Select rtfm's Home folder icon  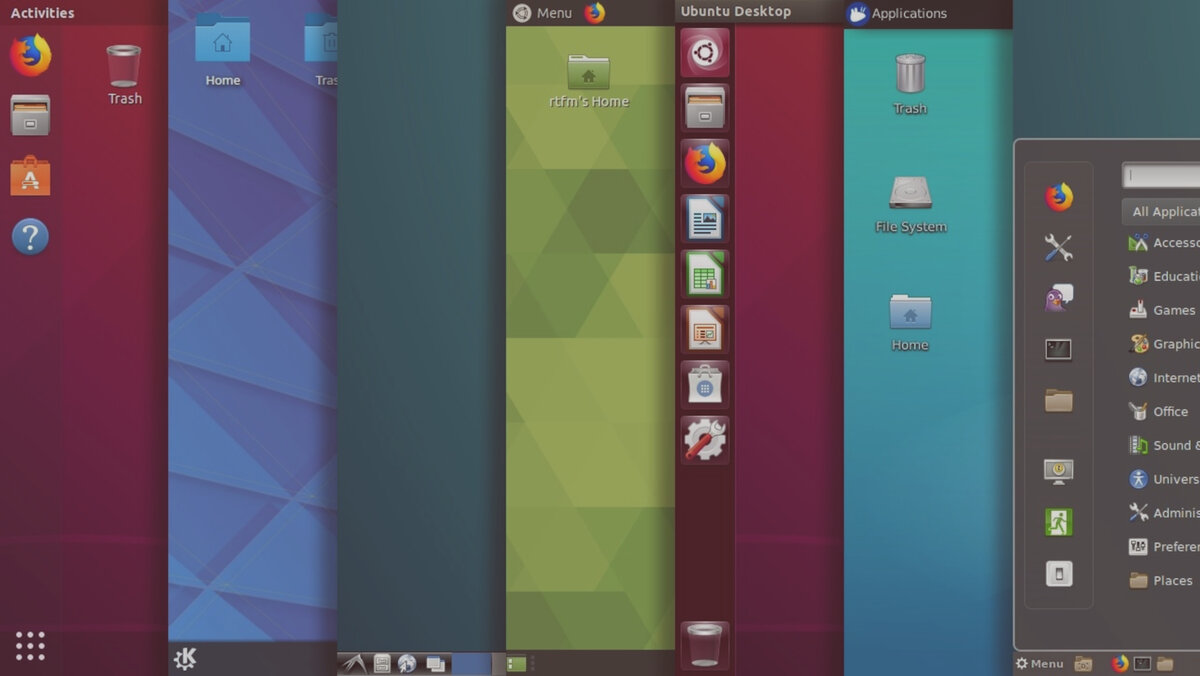[588, 81]
